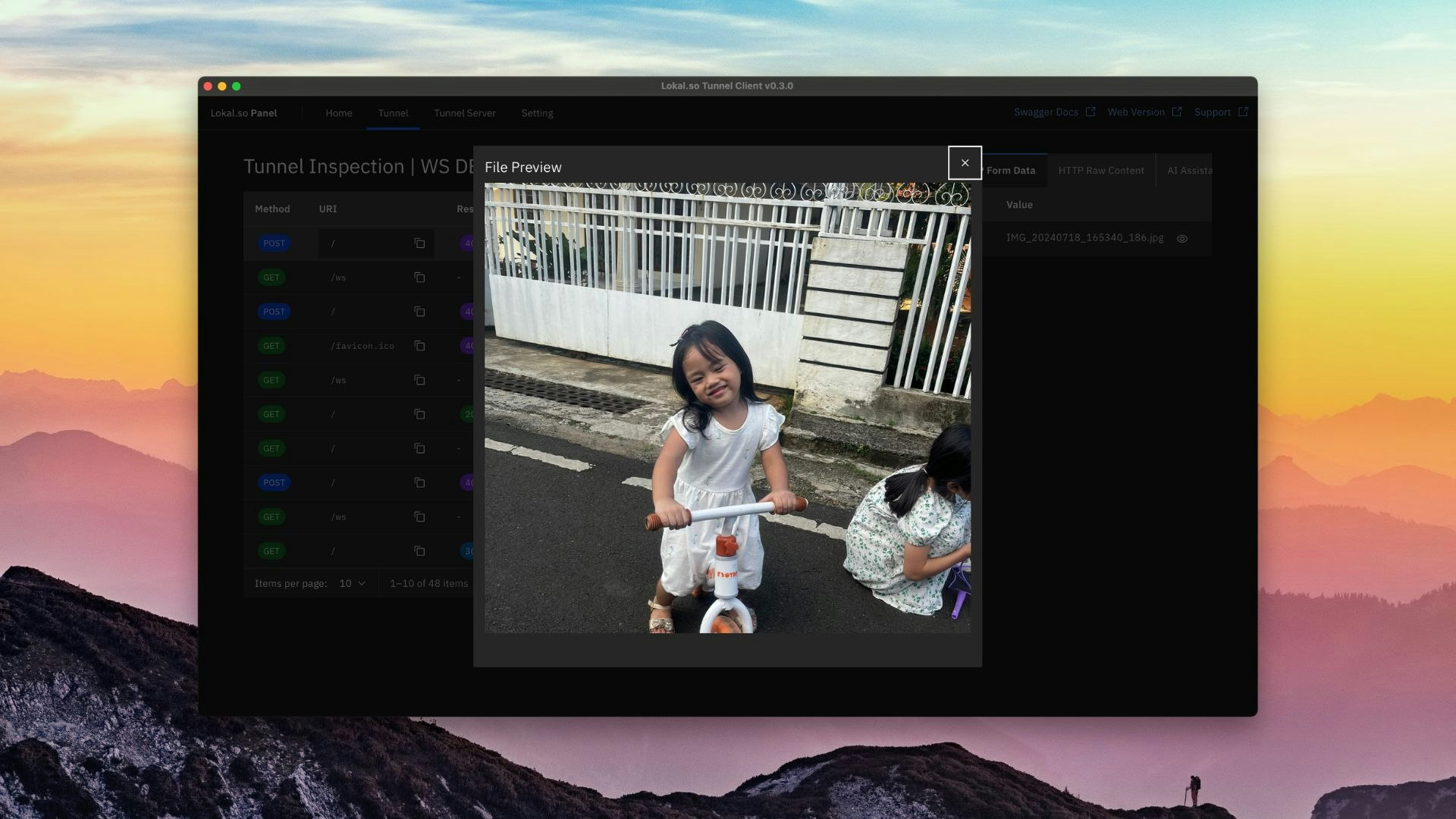Viewport: 1456px width, 819px height.
Task: Toggle preview eye icon for IMG_20240718 file
Action: click(1181, 239)
